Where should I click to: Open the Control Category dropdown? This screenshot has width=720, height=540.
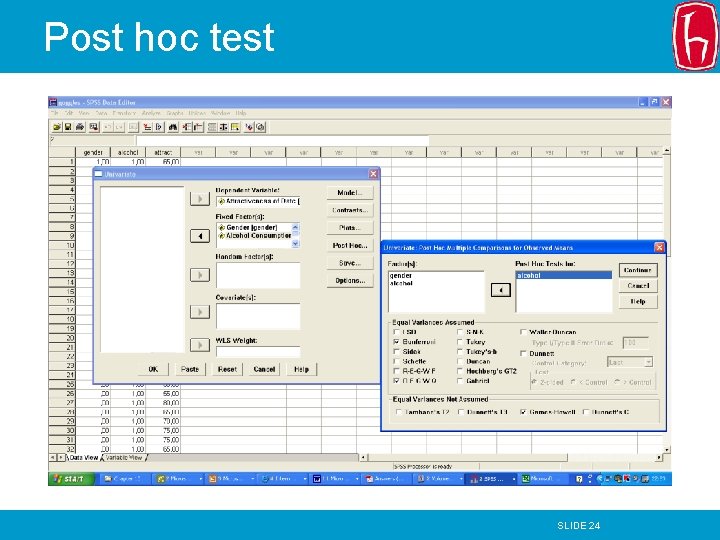coord(648,362)
